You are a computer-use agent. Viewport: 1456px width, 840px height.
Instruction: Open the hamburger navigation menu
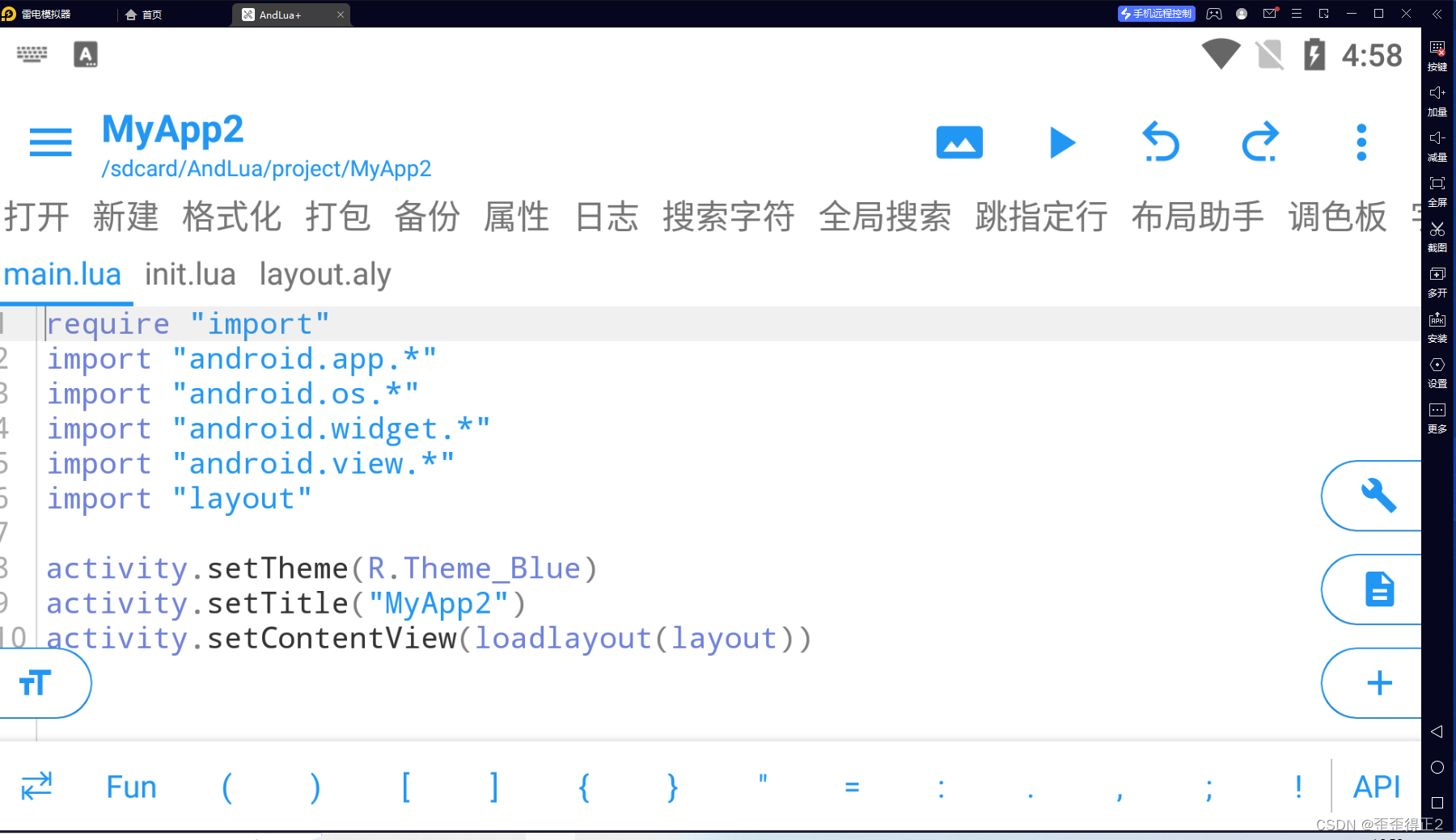pyautogui.click(x=50, y=142)
